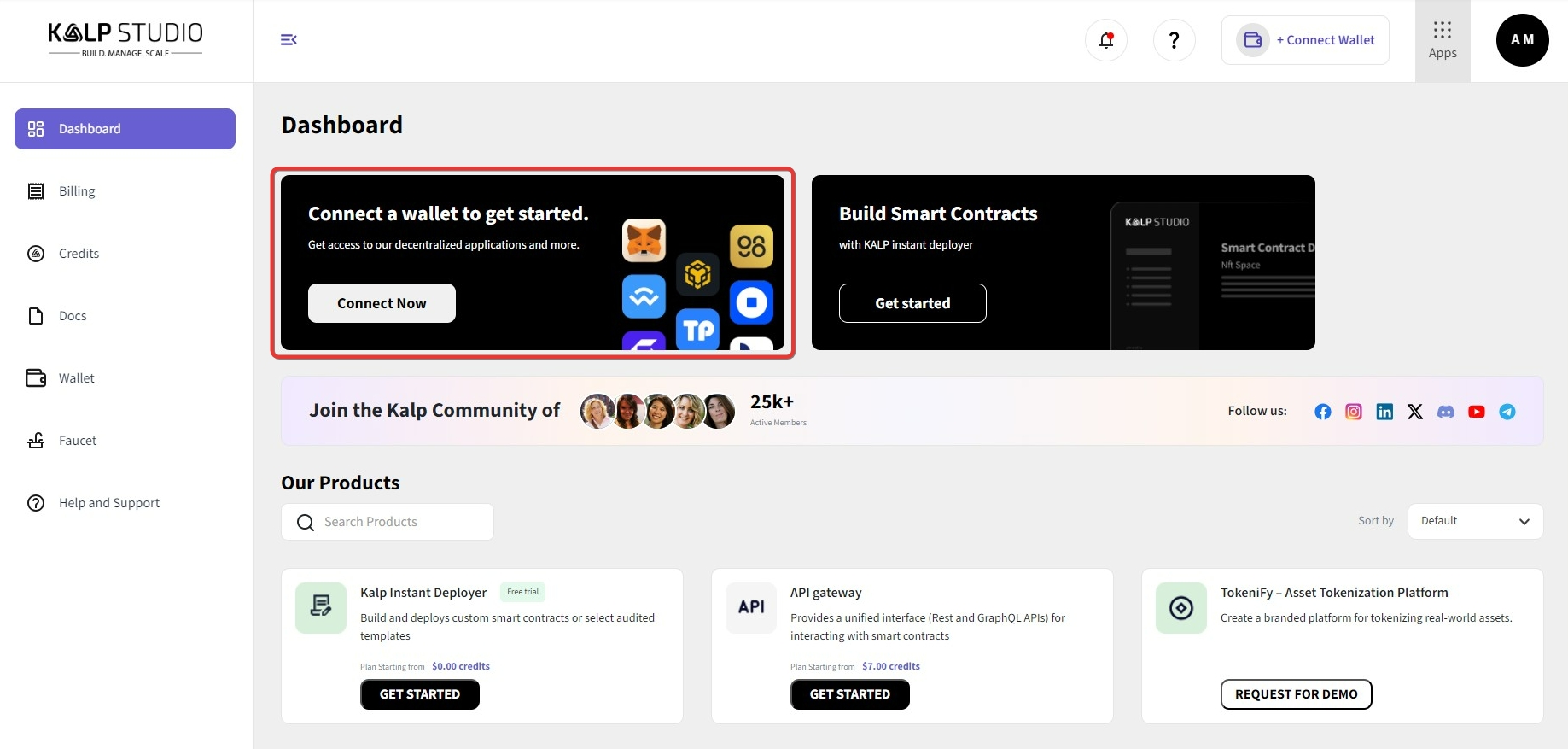Open the AM user profile avatar menu
The width and height of the screenshot is (1568, 749).
1522,40
